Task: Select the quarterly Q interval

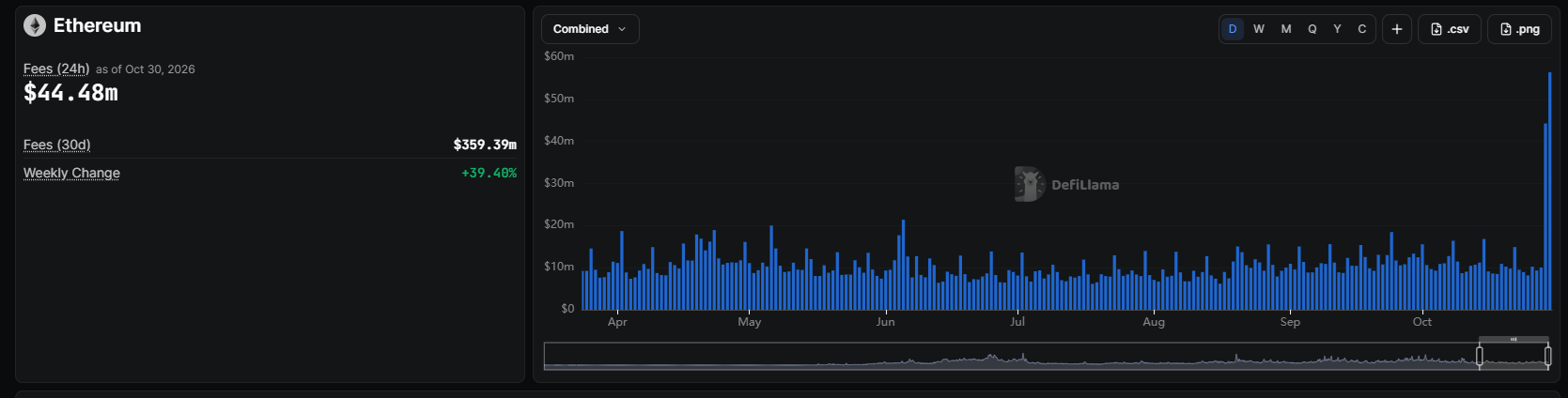Action: click(x=1312, y=29)
